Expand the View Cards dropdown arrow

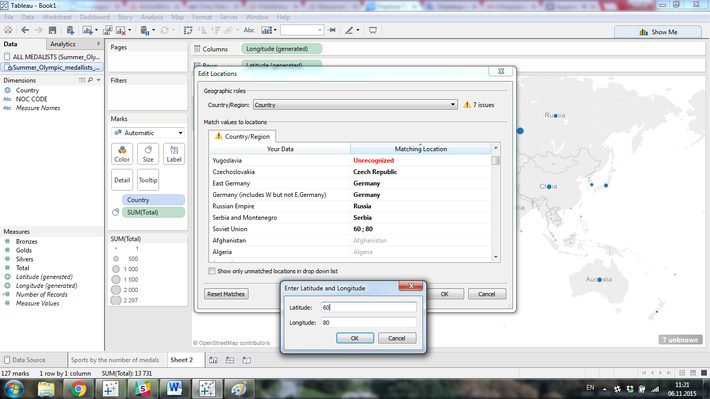tap(275, 30)
